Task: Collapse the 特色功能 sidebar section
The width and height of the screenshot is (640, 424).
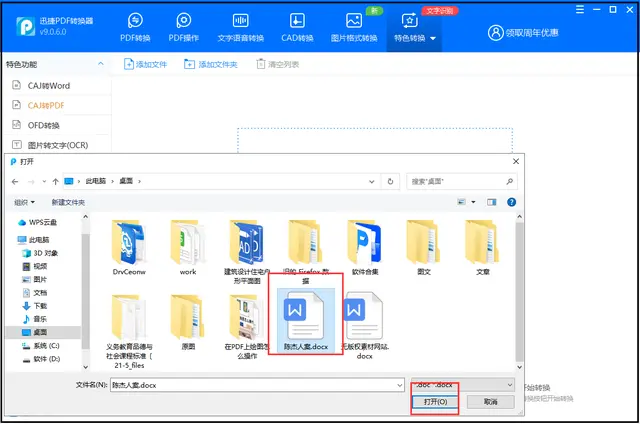Action: [100, 64]
